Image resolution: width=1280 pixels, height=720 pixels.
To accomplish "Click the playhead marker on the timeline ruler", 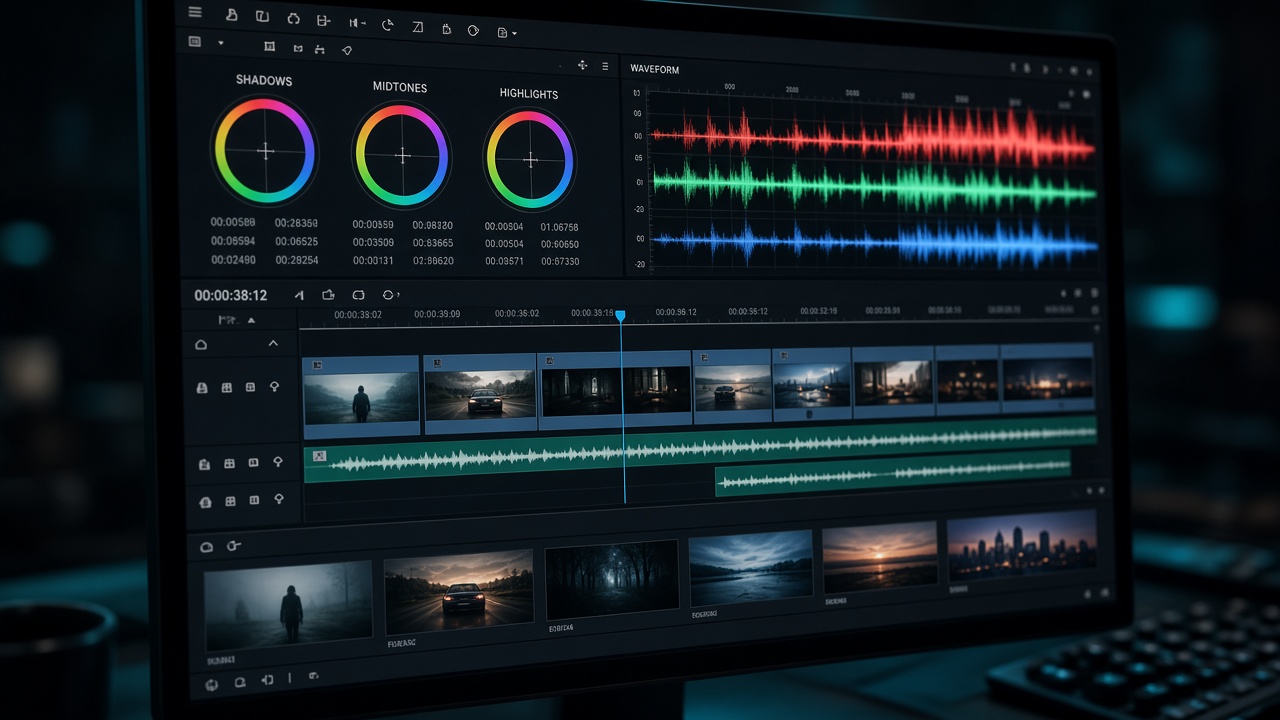I will pos(620,316).
